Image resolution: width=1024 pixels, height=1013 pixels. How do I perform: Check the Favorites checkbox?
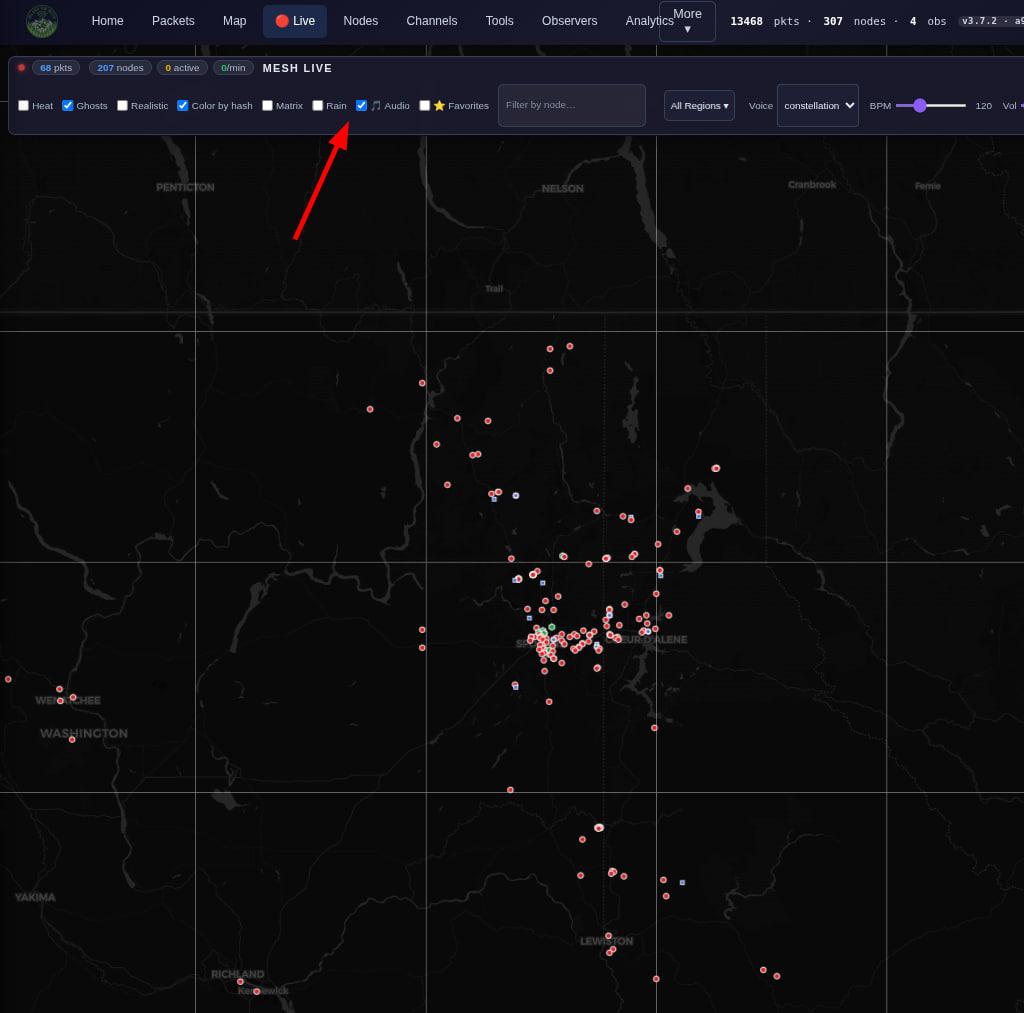[424, 105]
